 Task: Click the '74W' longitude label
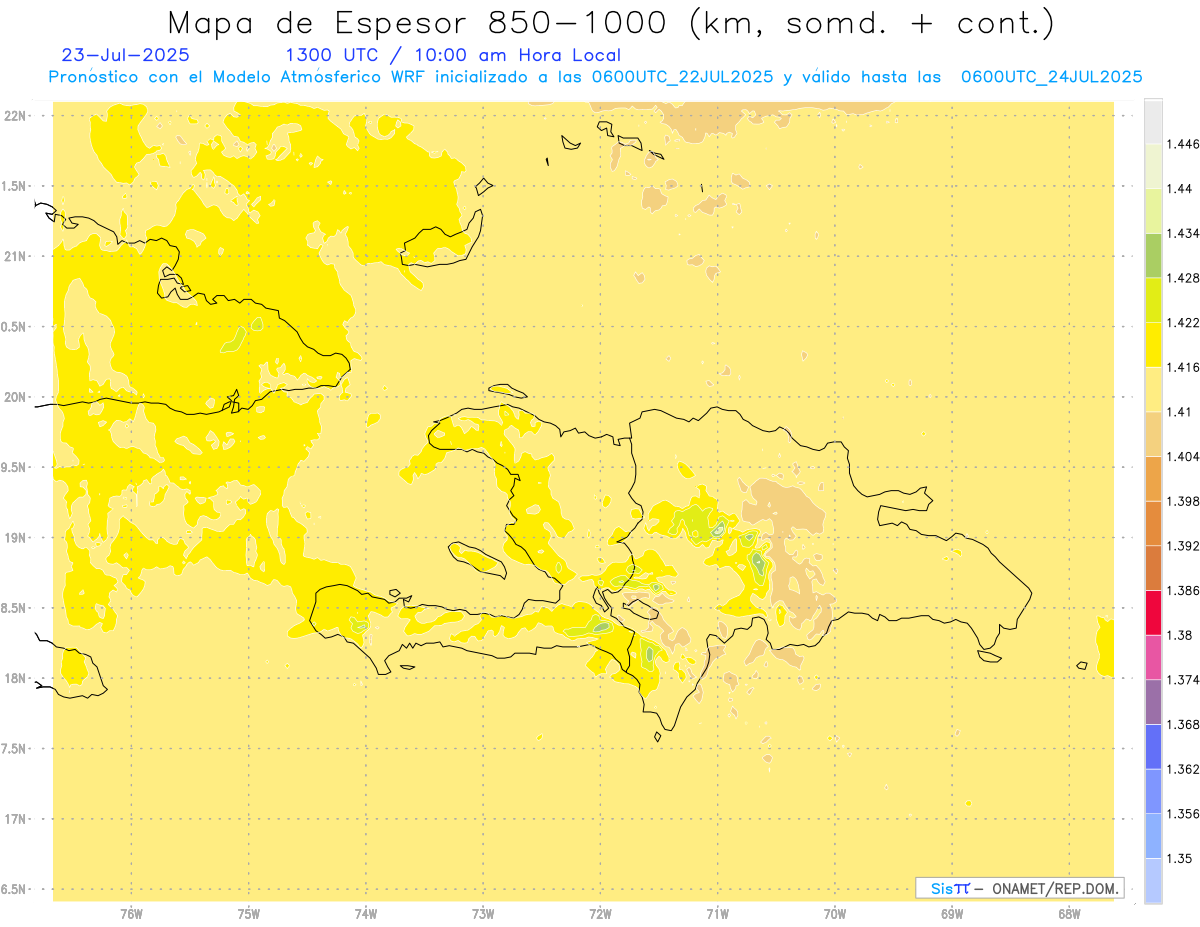coord(366,914)
